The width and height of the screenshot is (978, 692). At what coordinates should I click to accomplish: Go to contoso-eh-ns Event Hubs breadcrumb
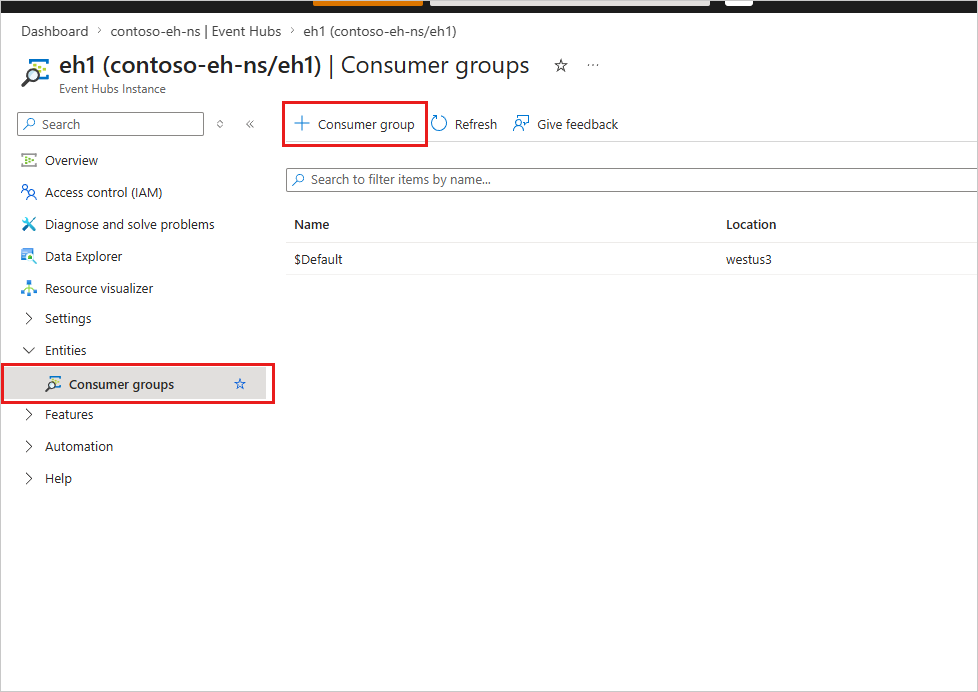pyautogui.click(x=196, y=31)
